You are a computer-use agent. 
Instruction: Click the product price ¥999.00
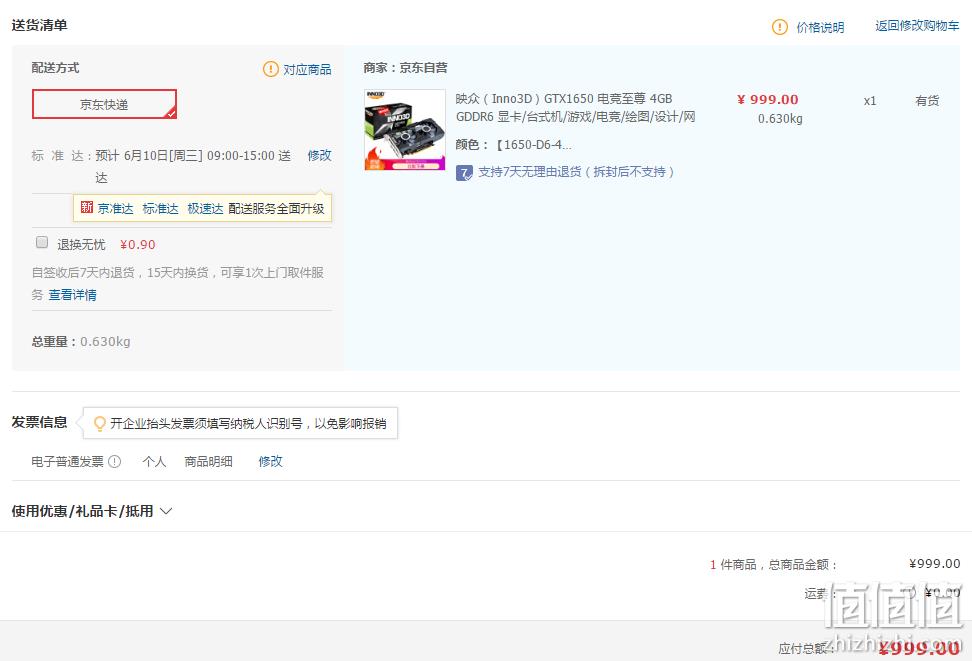coord(767,99)
